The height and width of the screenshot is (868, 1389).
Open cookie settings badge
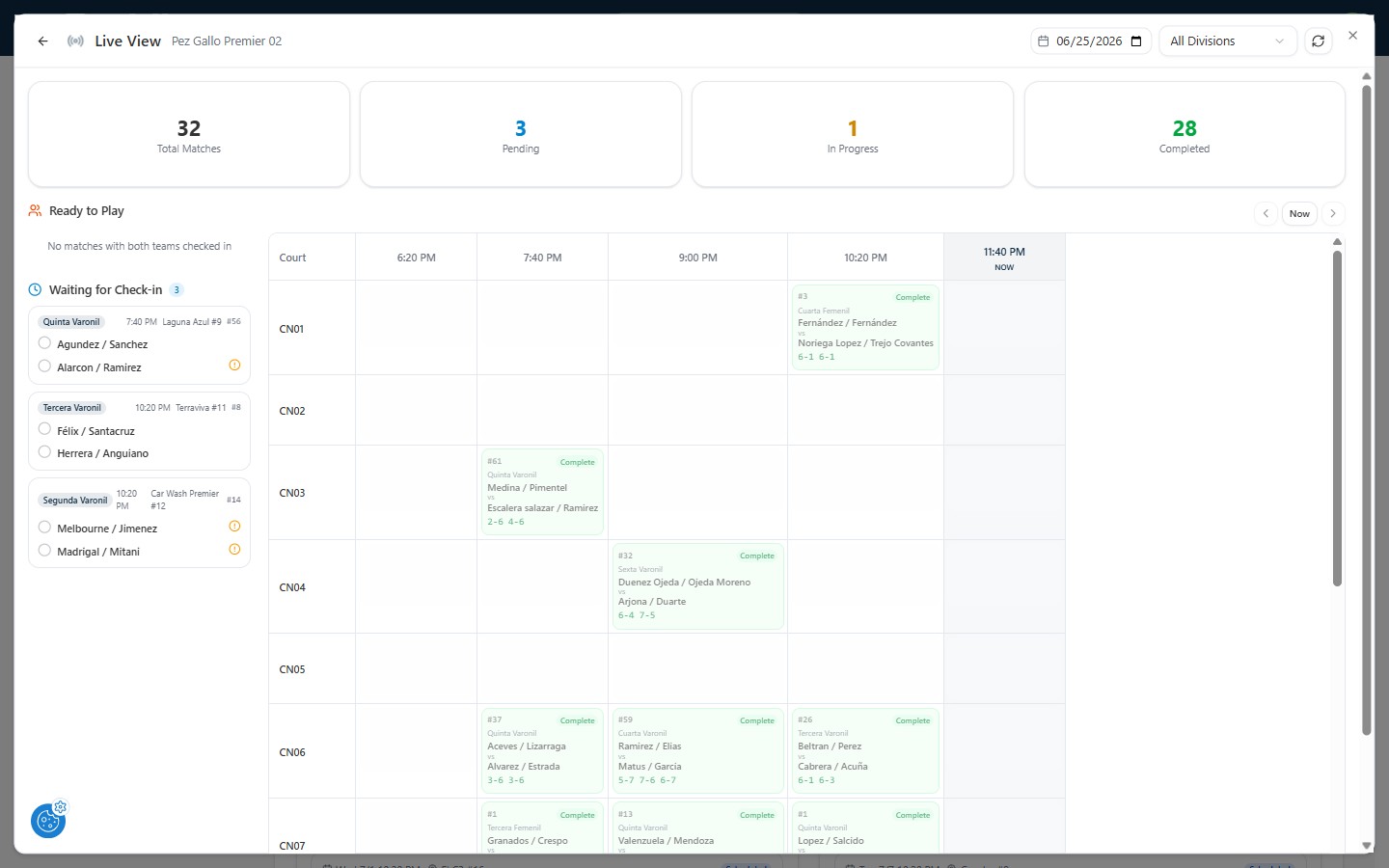click(x=48, y=821)
